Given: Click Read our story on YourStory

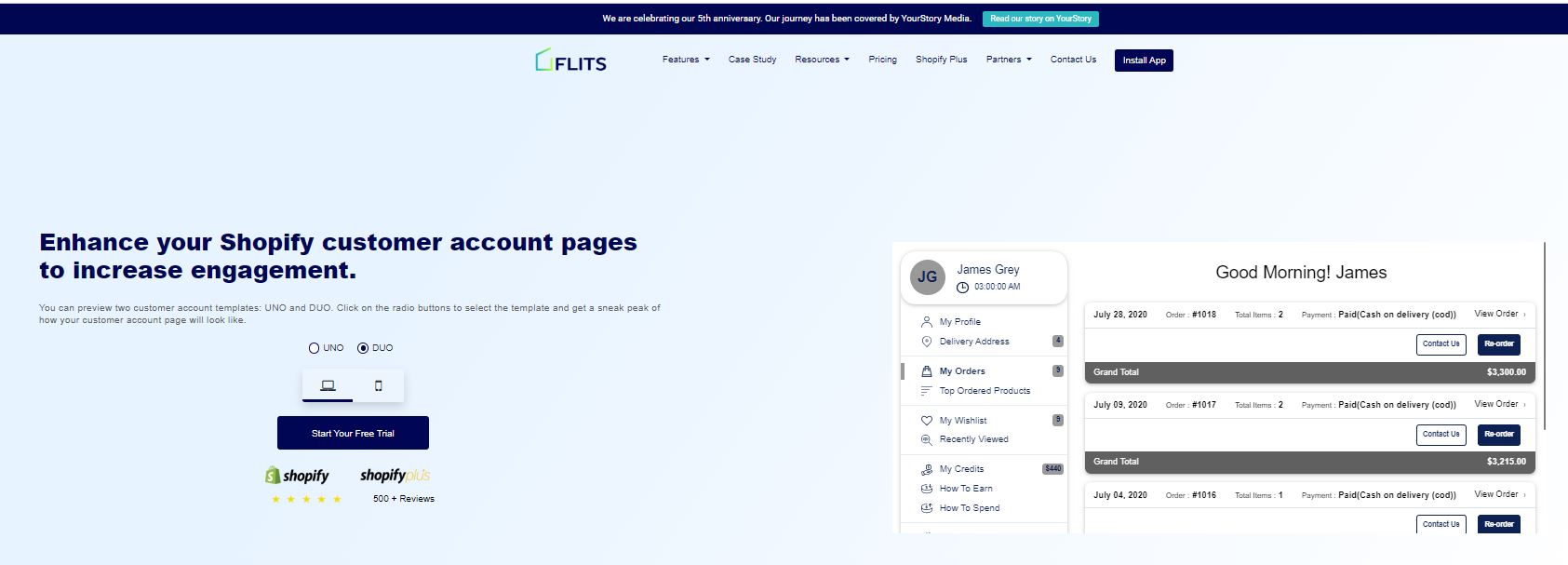Looking at the screenshot, I should pyautogui.click(x=1040, y=19).
